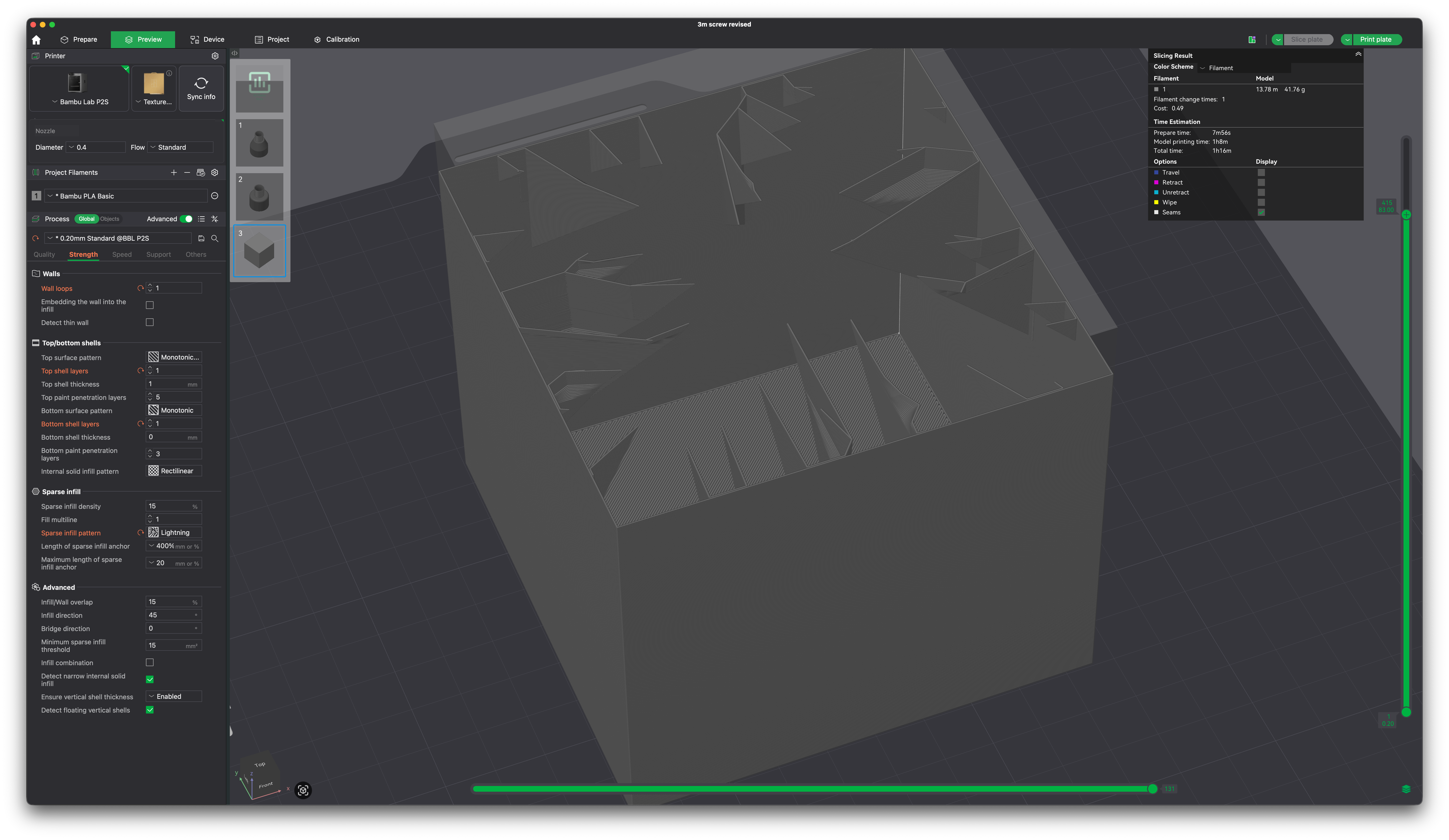Open the process settings list icon

[201, 219]
